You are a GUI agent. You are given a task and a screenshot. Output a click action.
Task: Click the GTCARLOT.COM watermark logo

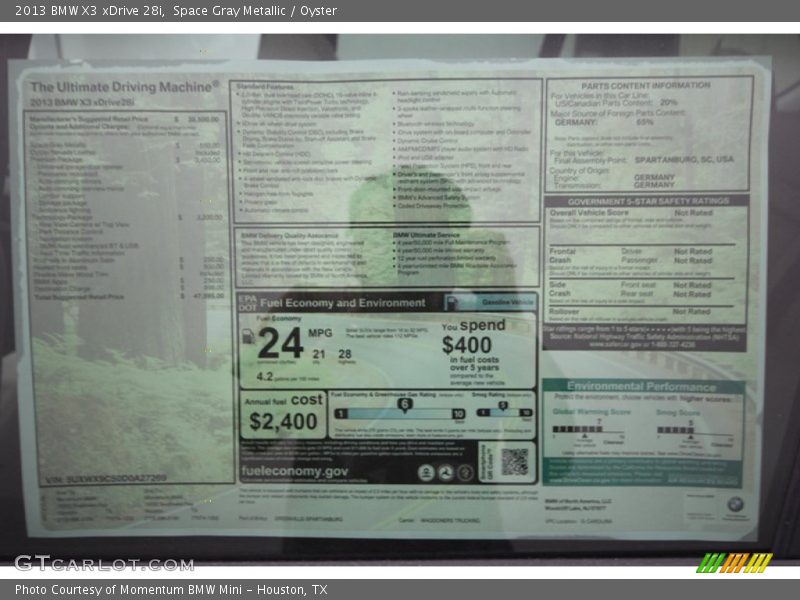[x=104, y=563]
